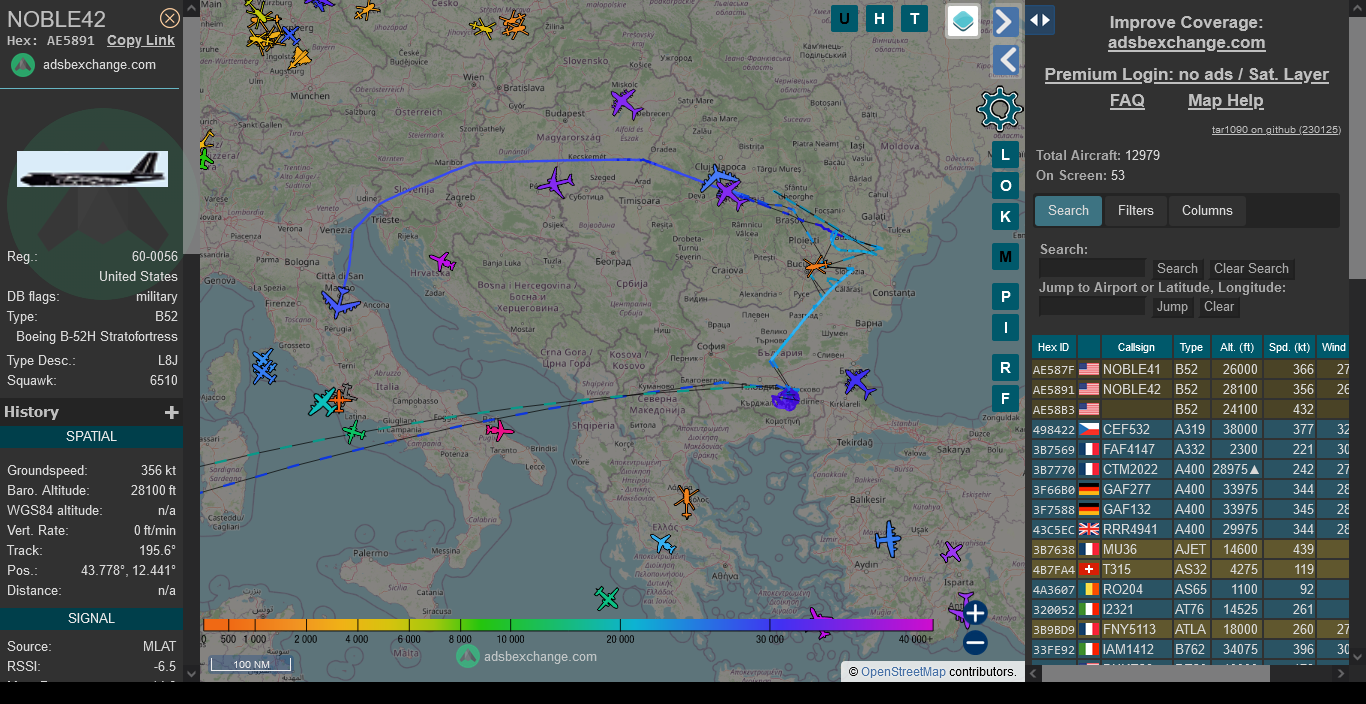1366x704 pixels.
Task: Select the pink aircraft near Brindisi
Action: (499, 430)
